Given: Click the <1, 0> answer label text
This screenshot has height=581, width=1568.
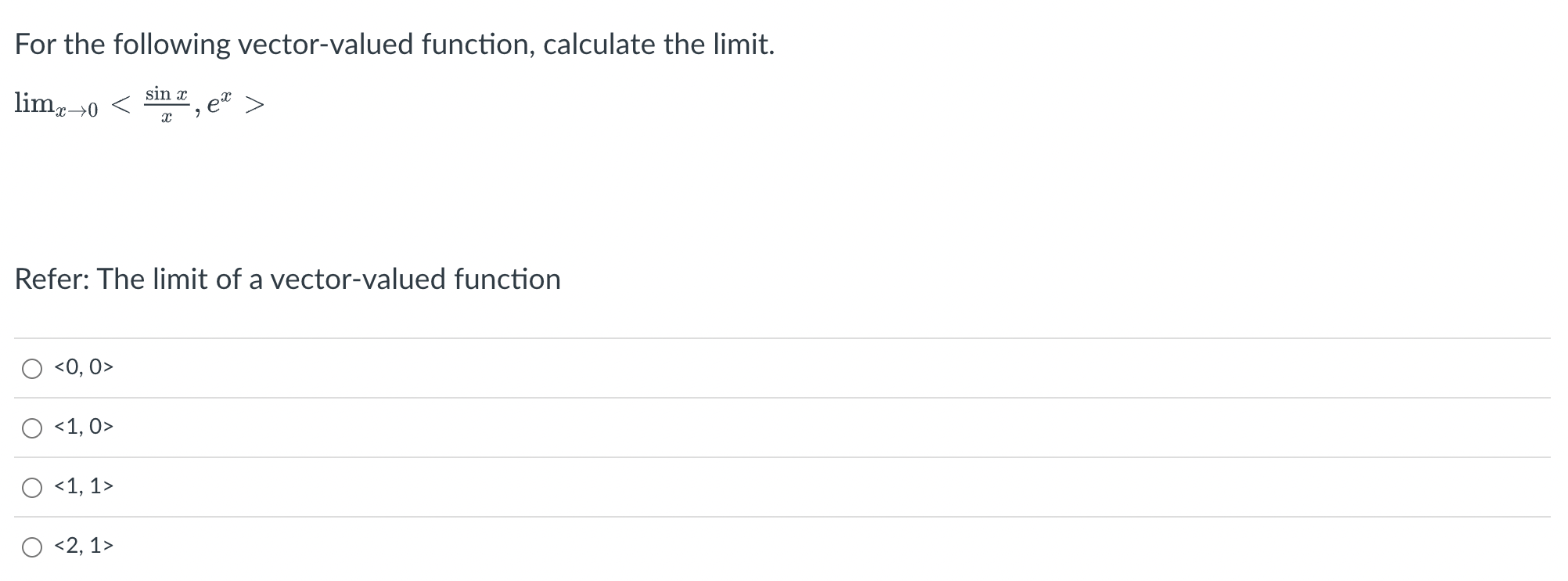Looking at the screenshot, I should (x=84, y=426).
